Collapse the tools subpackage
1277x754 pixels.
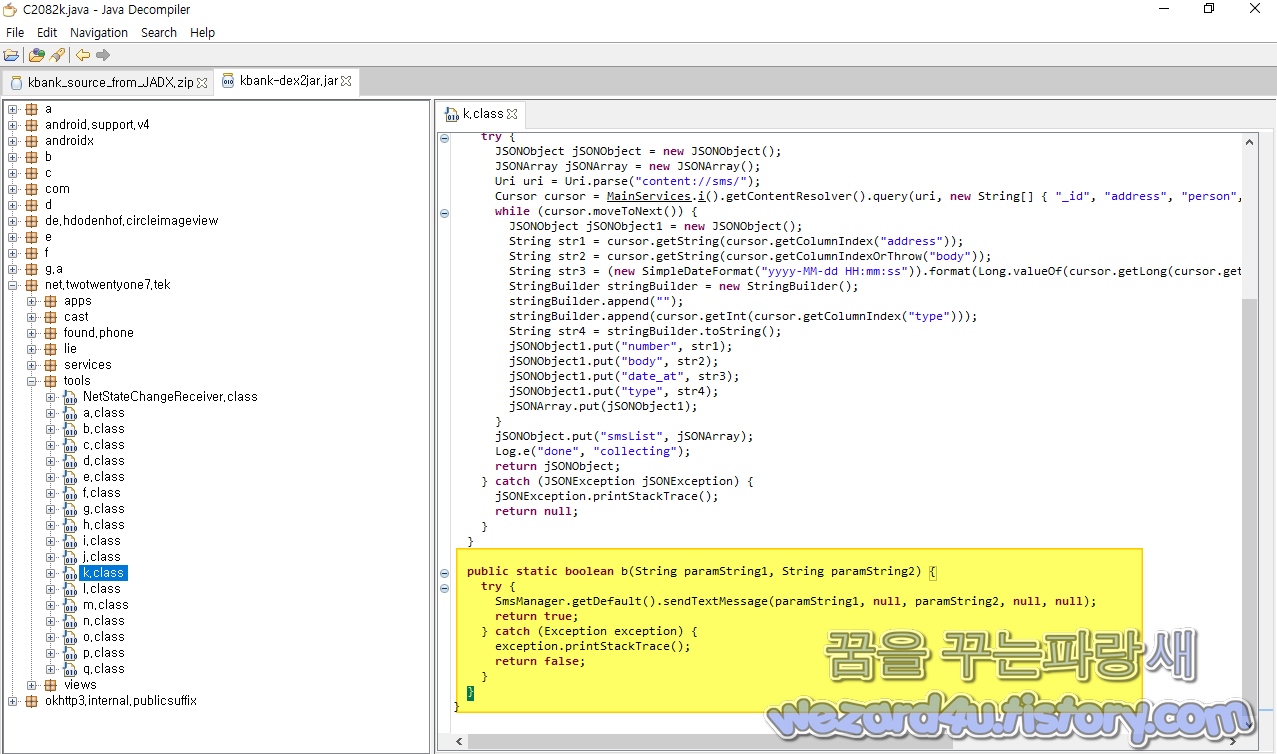coord(32,381)
